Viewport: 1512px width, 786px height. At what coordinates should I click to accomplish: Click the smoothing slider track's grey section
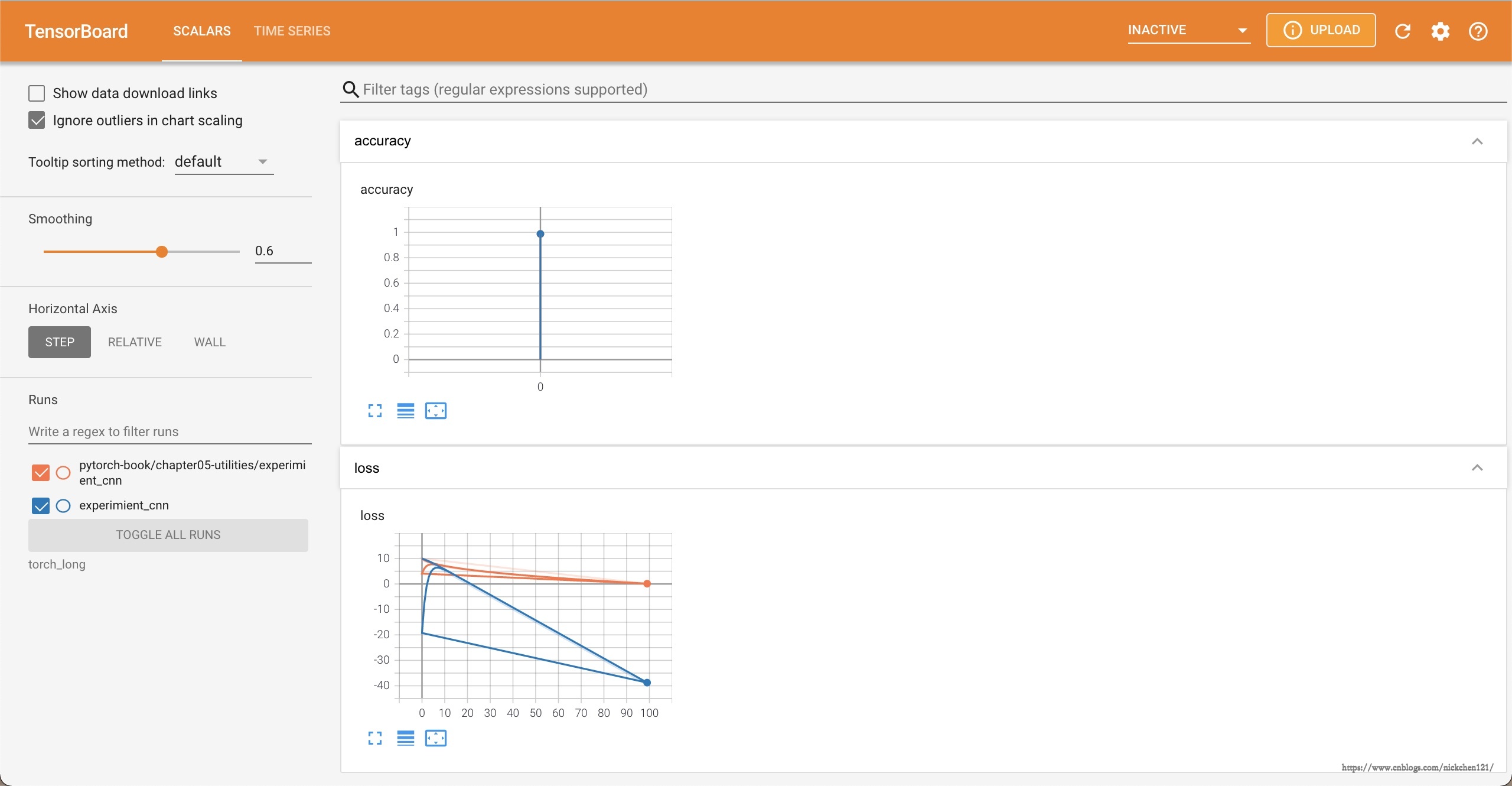(x=204, y=252)
